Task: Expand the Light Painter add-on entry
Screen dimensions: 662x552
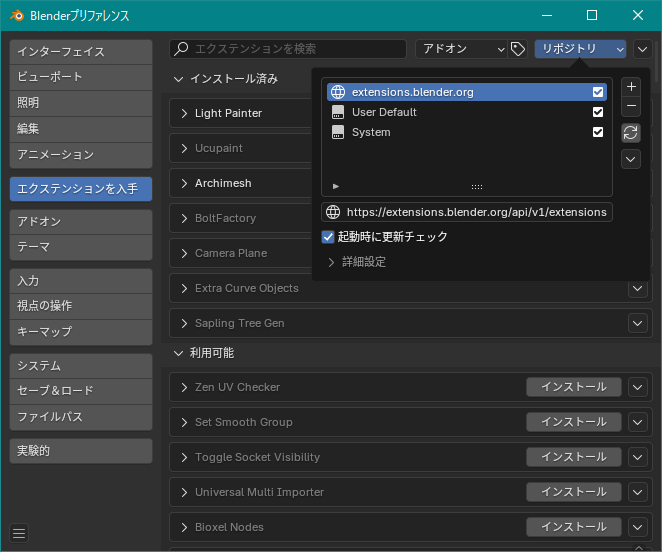Action: [185, 113]
